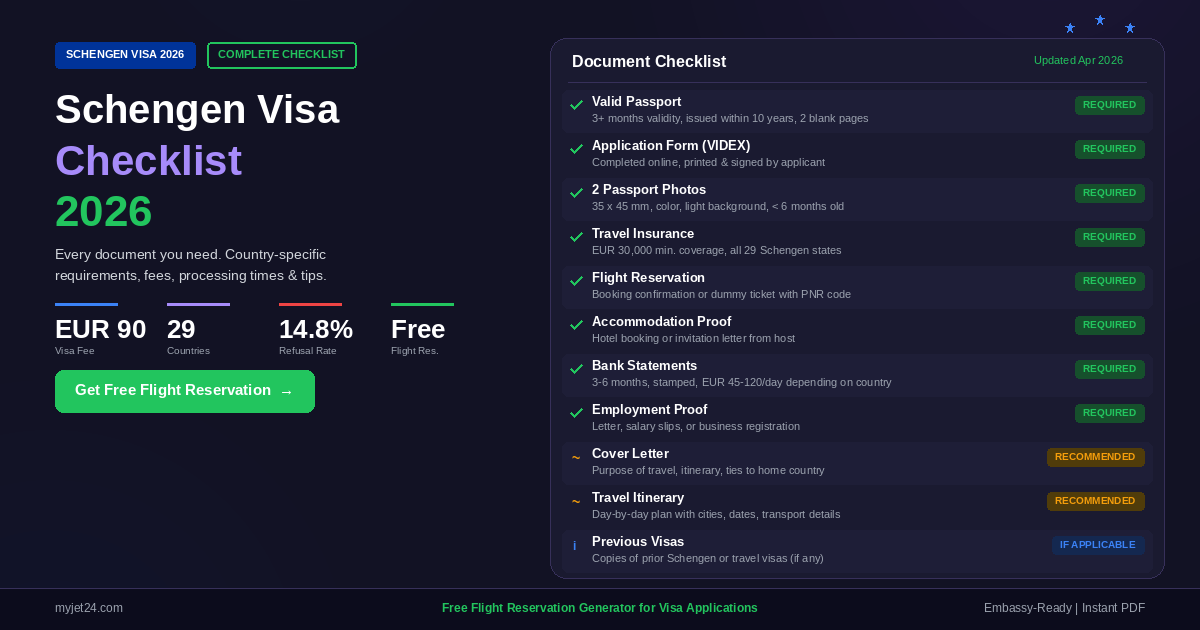
Task: Toggle the checkmark on Employment Proof
Action: coord(577,413)
